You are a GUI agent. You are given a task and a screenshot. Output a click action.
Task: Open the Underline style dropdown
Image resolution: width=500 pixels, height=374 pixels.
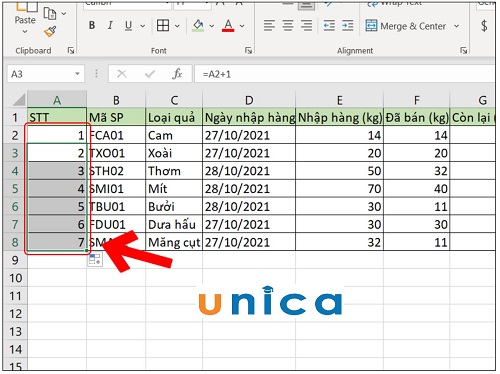[143, 26]
